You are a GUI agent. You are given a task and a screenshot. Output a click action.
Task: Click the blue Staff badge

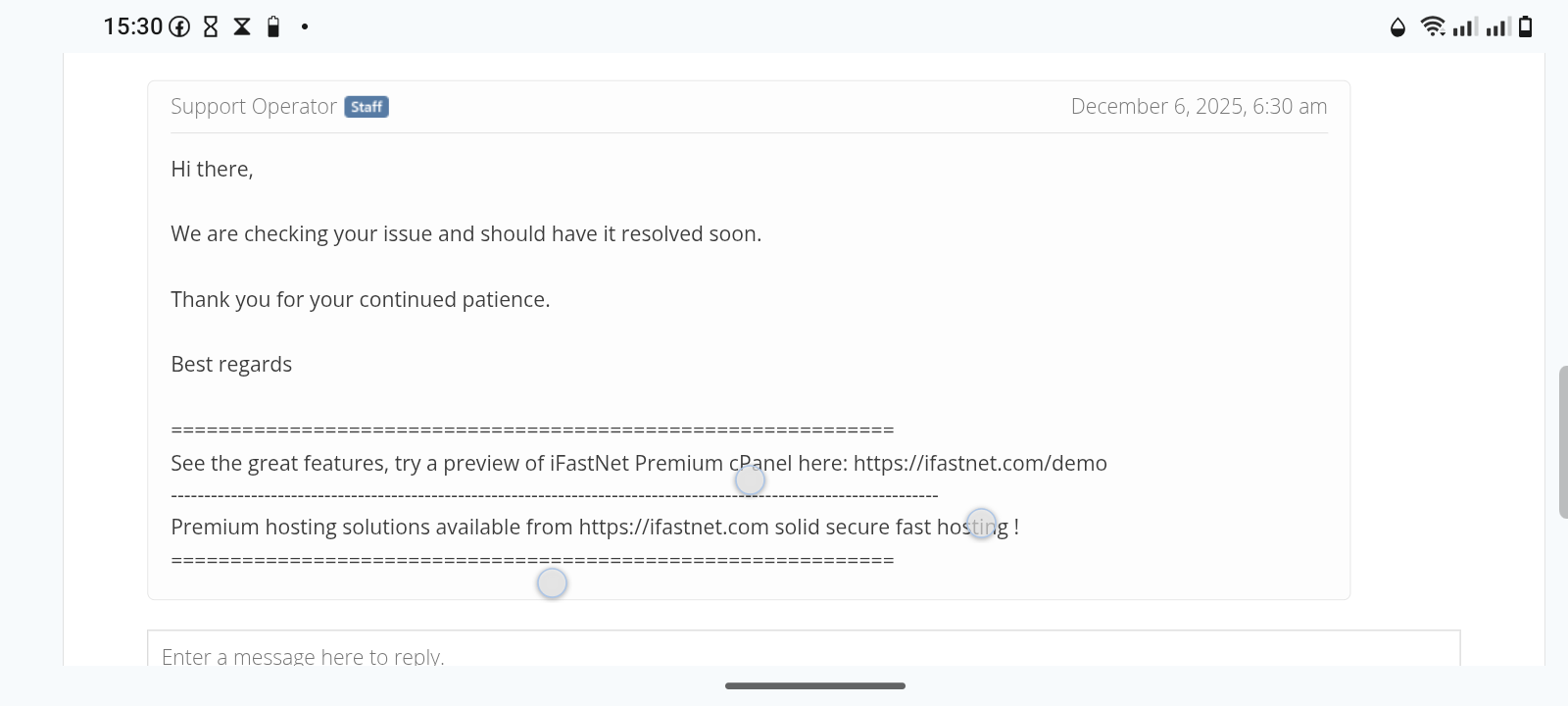pyautogui.click(x=367, y=107)
